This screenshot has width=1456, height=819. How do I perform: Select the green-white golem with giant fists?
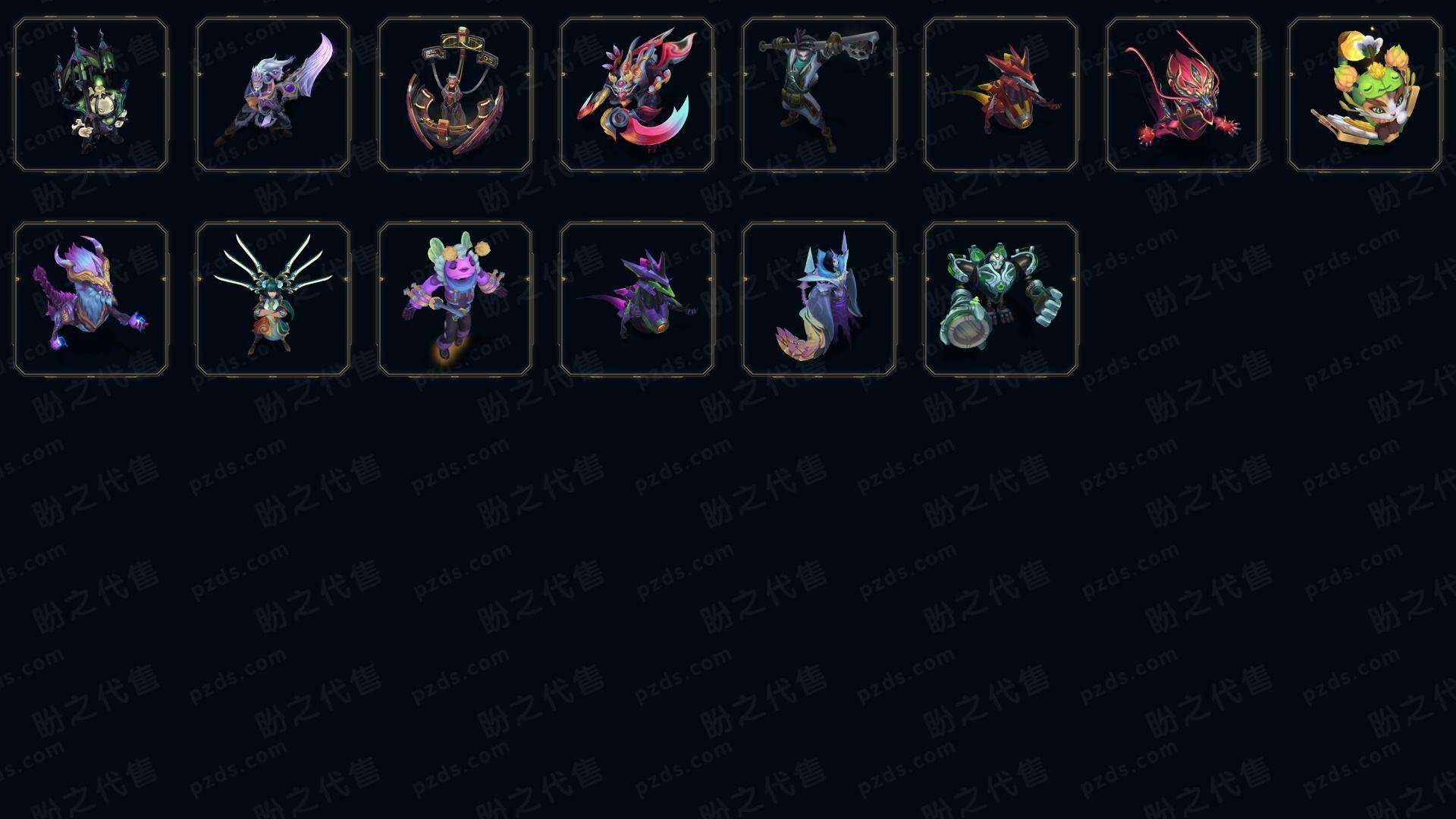[1001, 299]
